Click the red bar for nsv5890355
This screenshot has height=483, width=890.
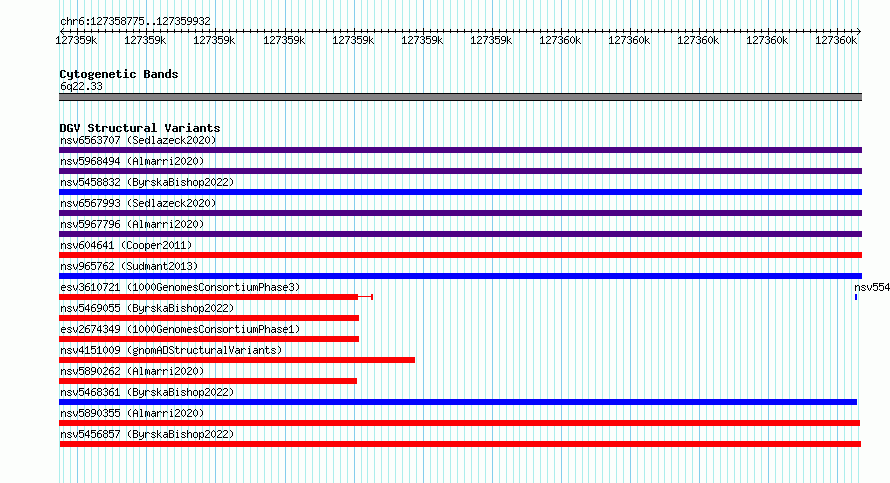click(x=460, y=423)
